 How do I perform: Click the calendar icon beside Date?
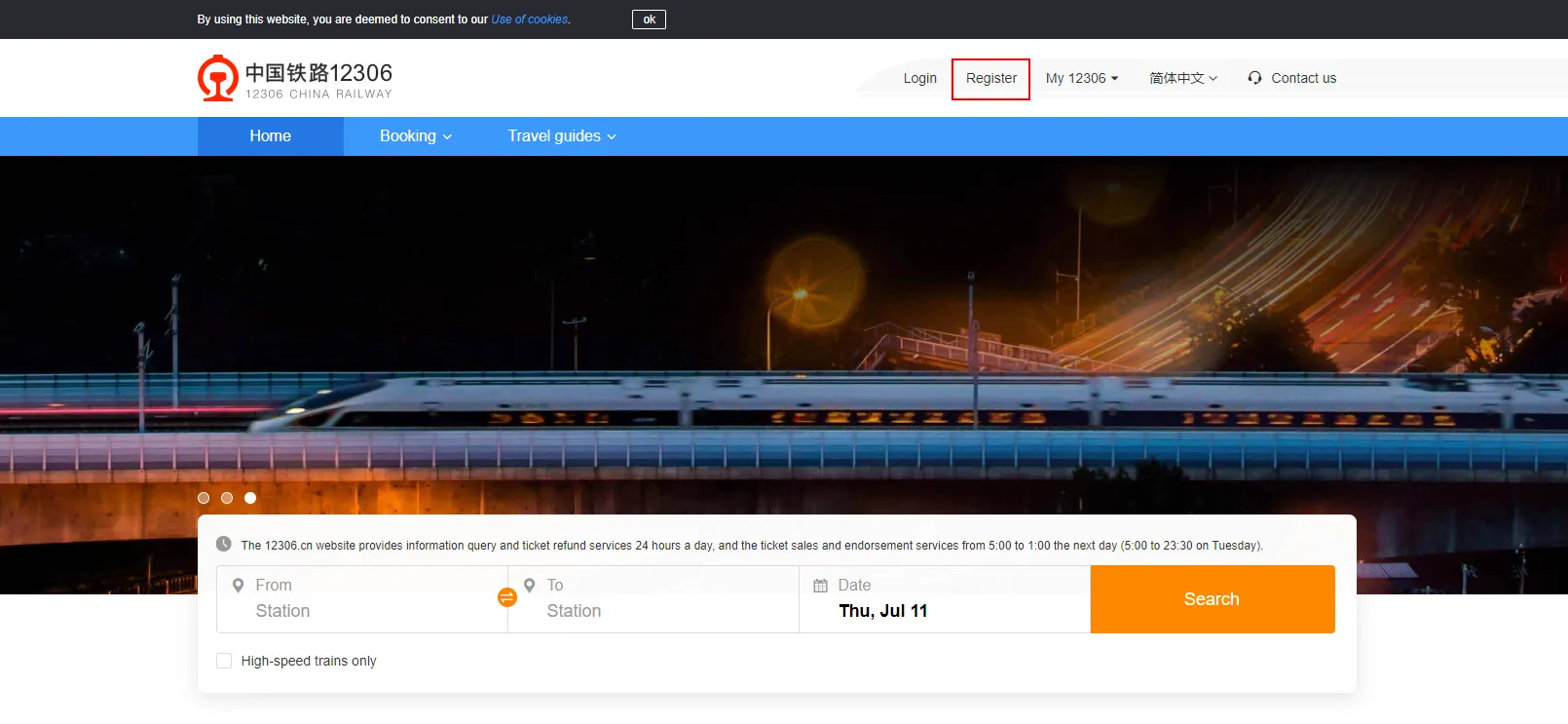tap(820, 586)
